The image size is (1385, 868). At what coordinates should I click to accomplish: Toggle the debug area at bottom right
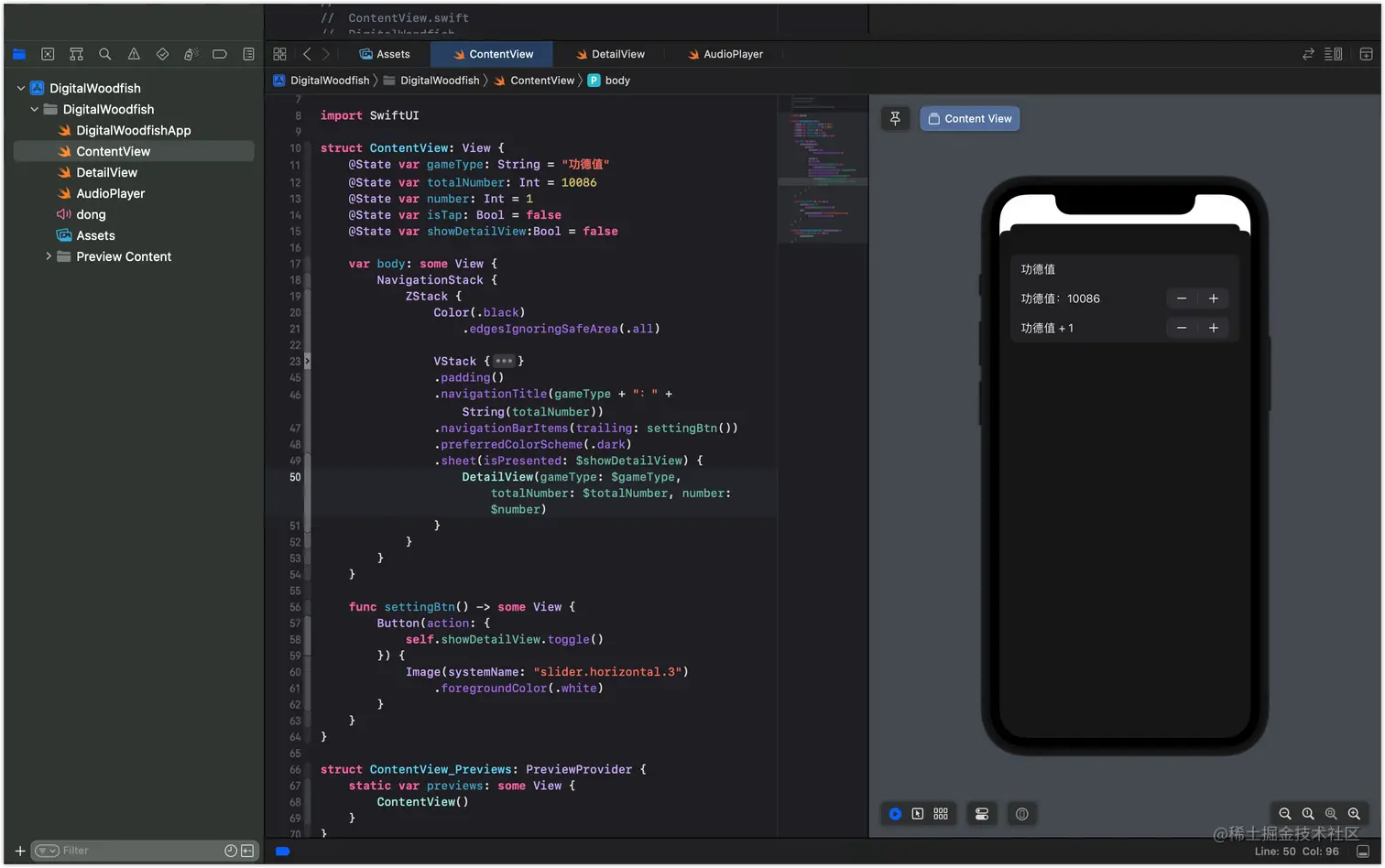(x=1363, y=852)
